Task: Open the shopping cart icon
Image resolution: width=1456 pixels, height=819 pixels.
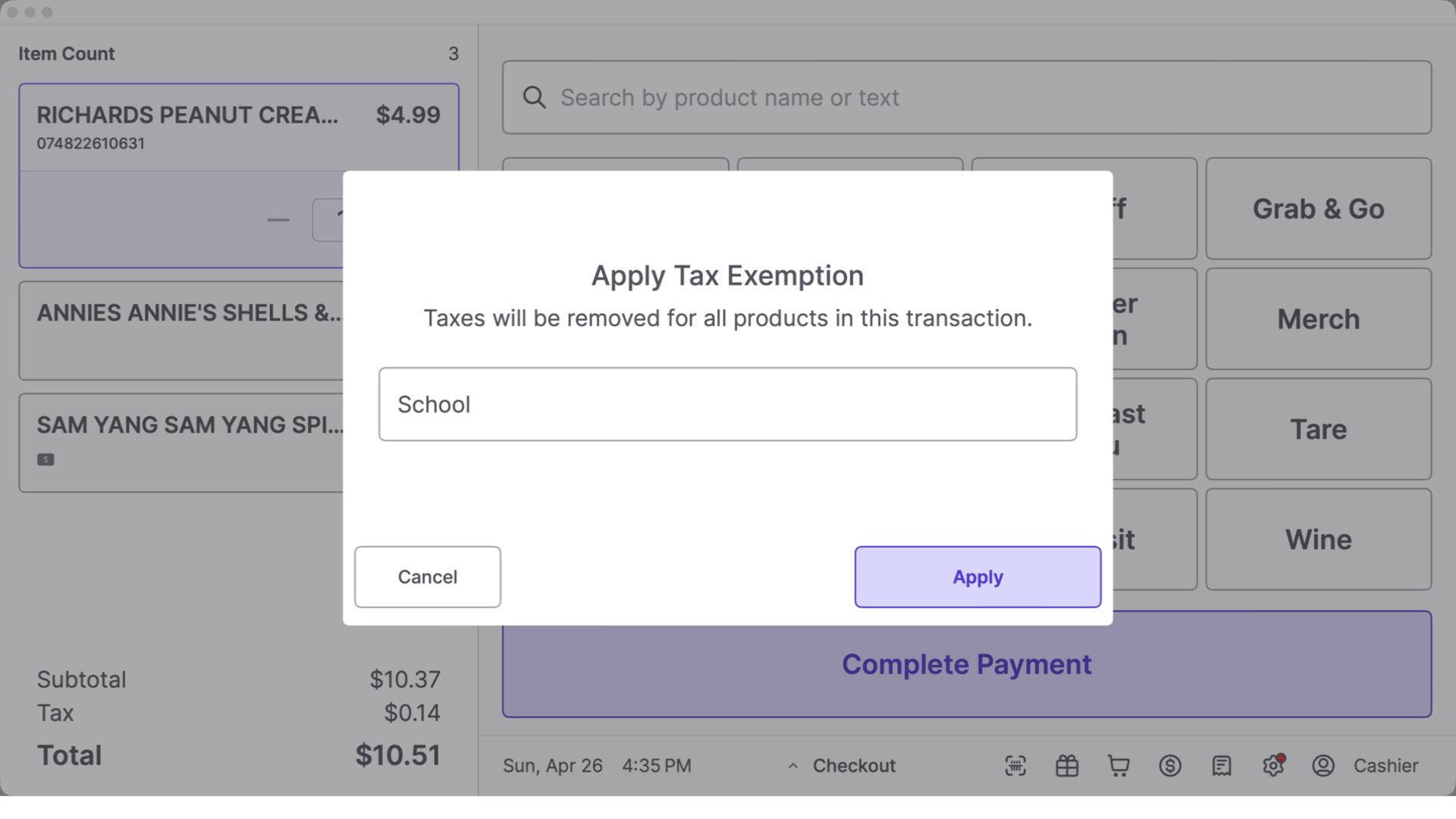Action: point(1119,766)
